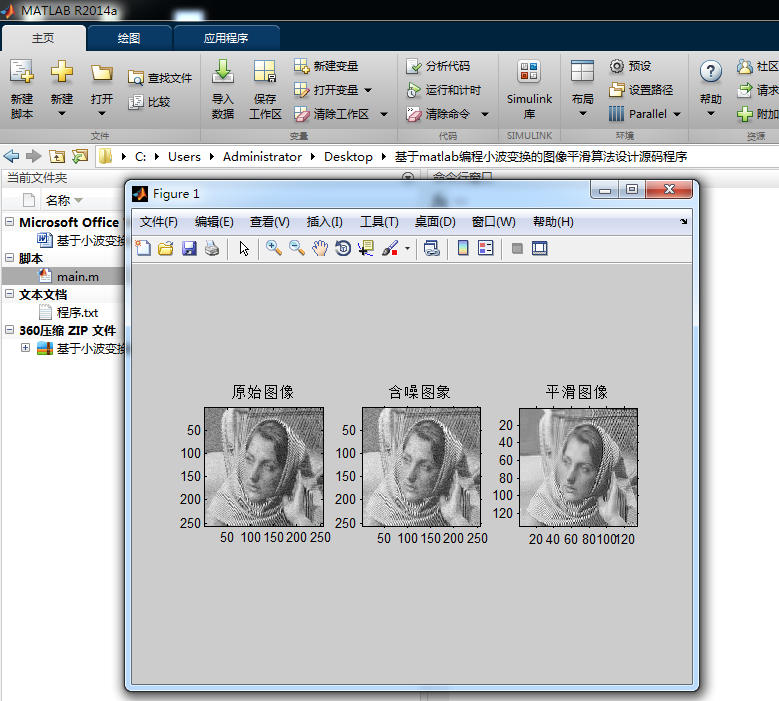Click Run and Time (运行和计时) icon

click(413, 90)
